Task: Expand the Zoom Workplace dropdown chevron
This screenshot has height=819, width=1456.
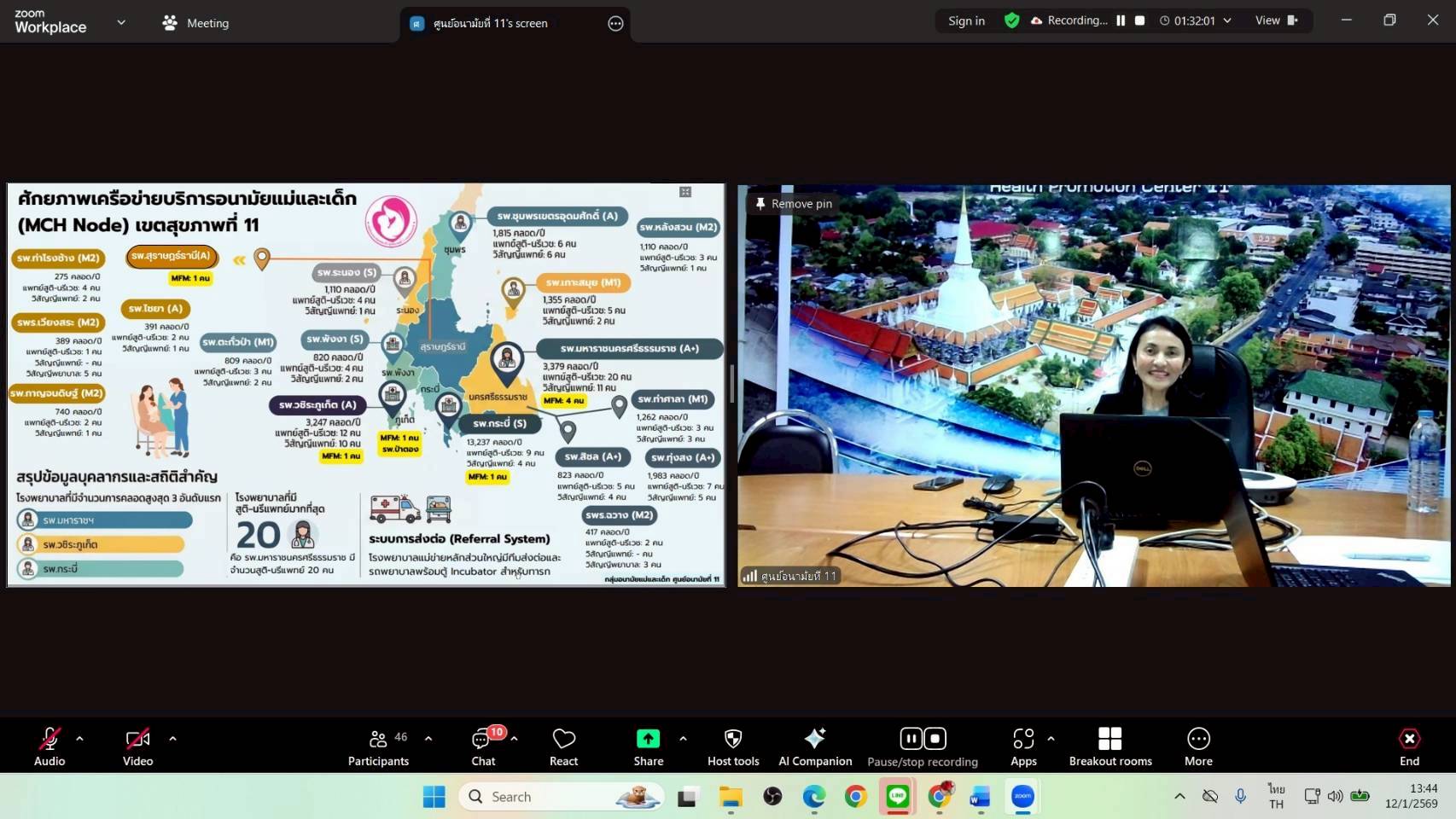Action: 121,23
